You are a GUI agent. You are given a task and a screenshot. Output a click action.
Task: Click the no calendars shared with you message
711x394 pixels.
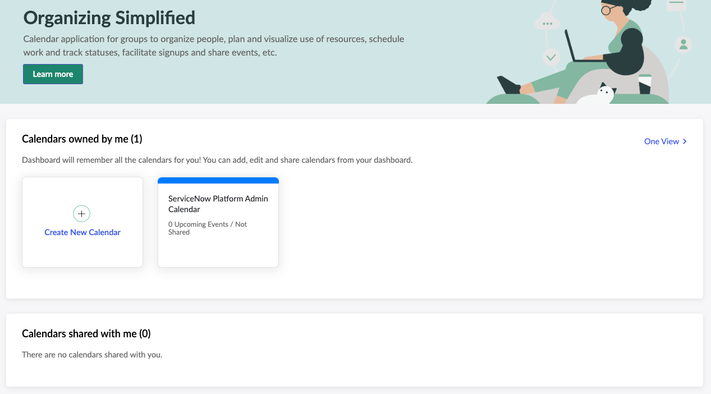[x=92, y=355]
